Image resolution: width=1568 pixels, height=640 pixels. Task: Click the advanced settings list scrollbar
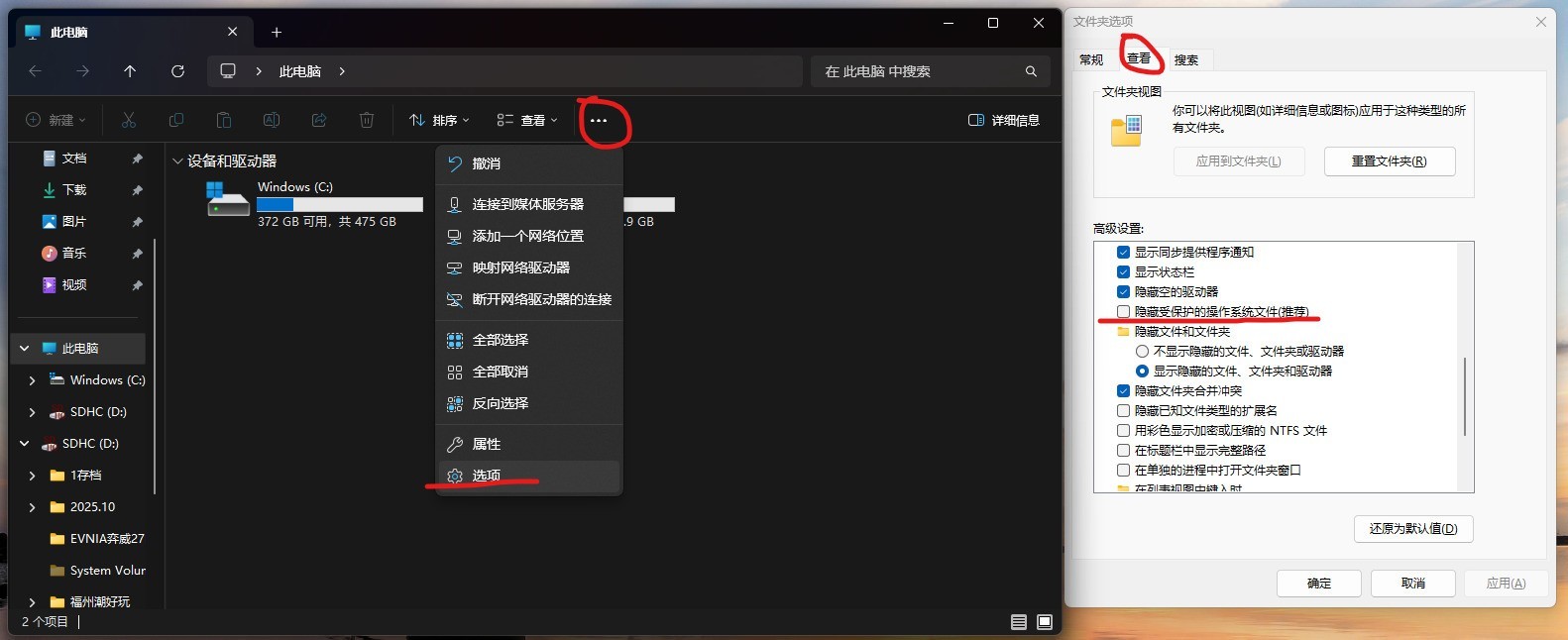click(1465, 396)
